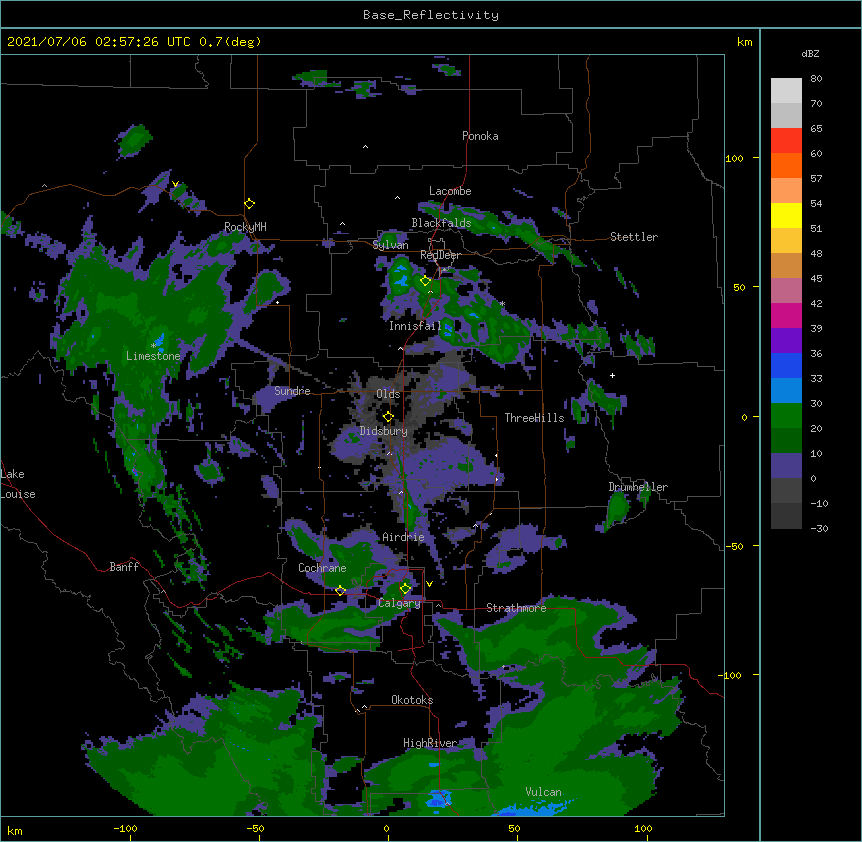Select the Okotoks label
Viewport: 862px width, 842px height.
tap(412, 700)
